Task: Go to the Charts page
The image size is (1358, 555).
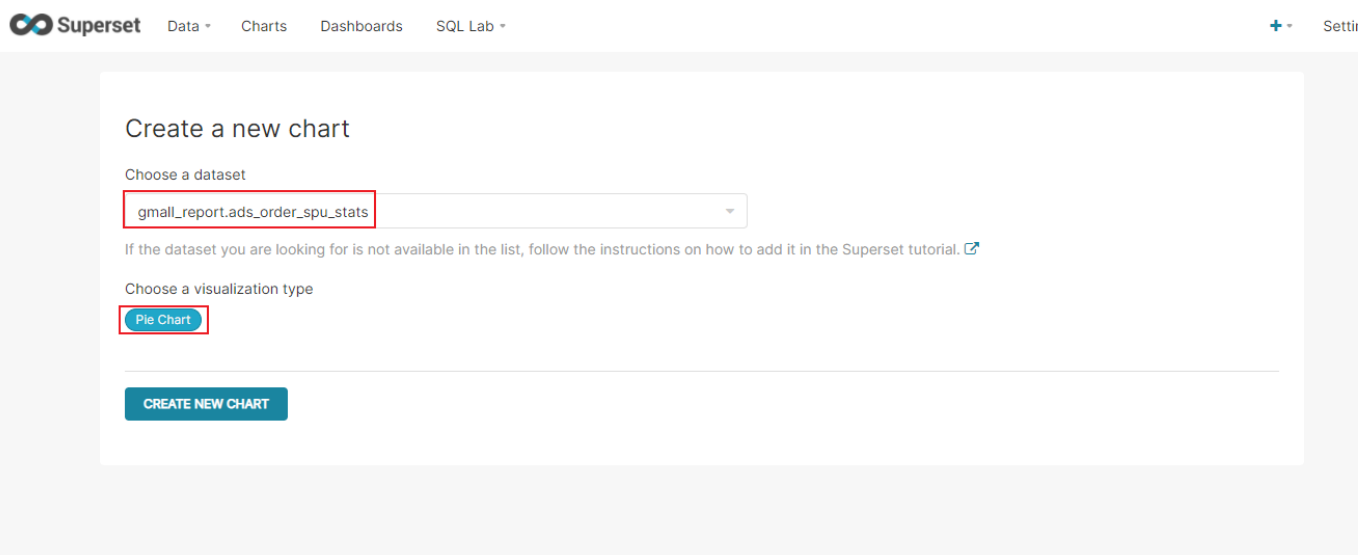Action: [x=264, y=26]
